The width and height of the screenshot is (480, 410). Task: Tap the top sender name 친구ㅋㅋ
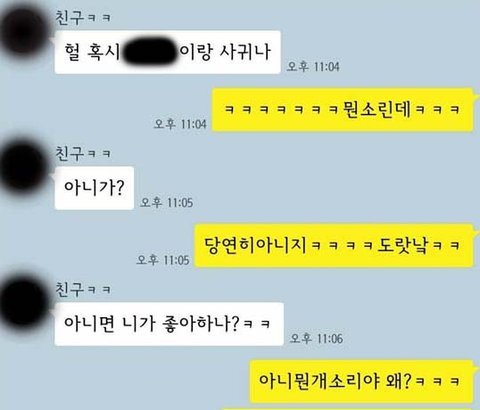[x=83, y=17]
